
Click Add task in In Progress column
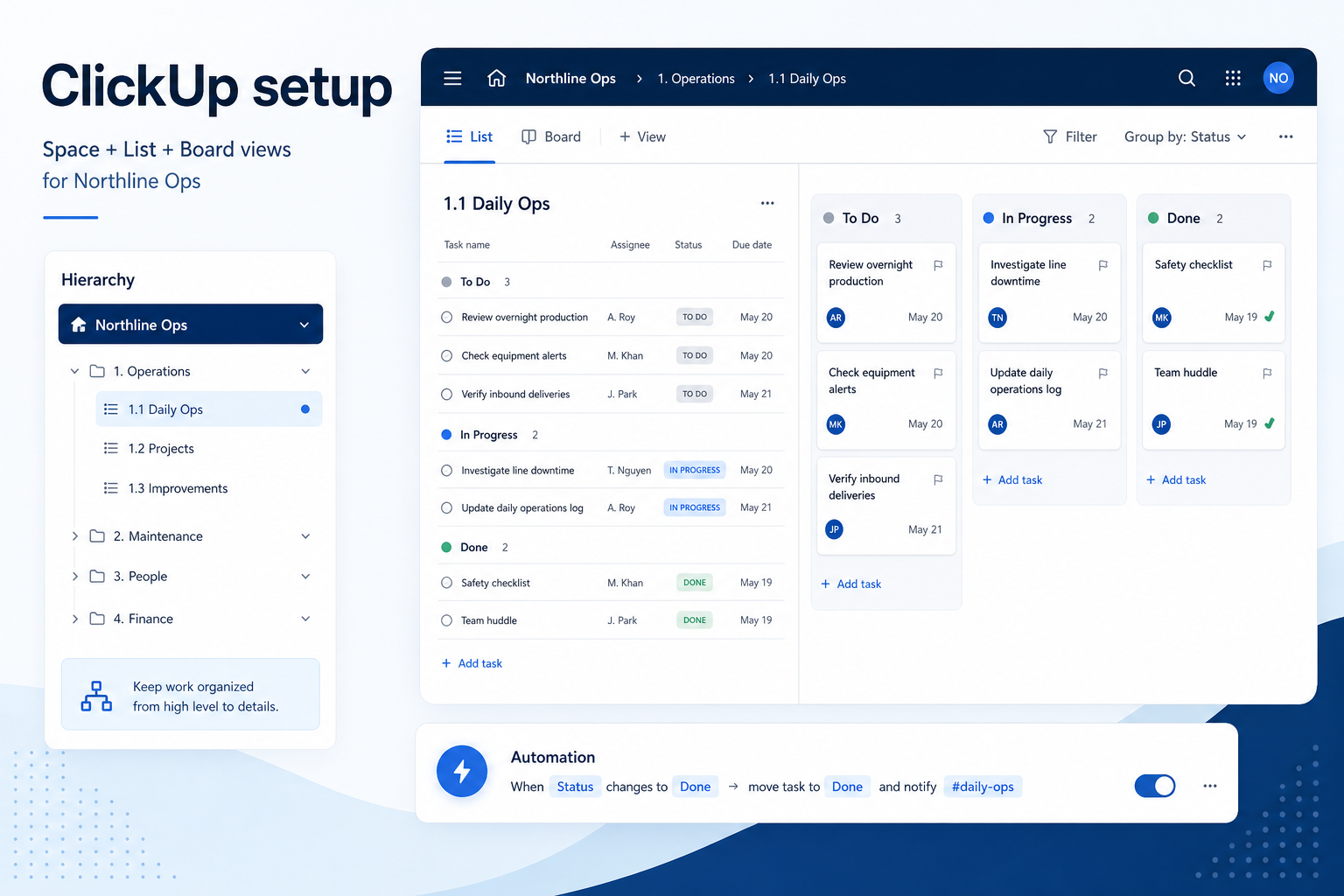pyautogui.click(x=1012, y=479)
